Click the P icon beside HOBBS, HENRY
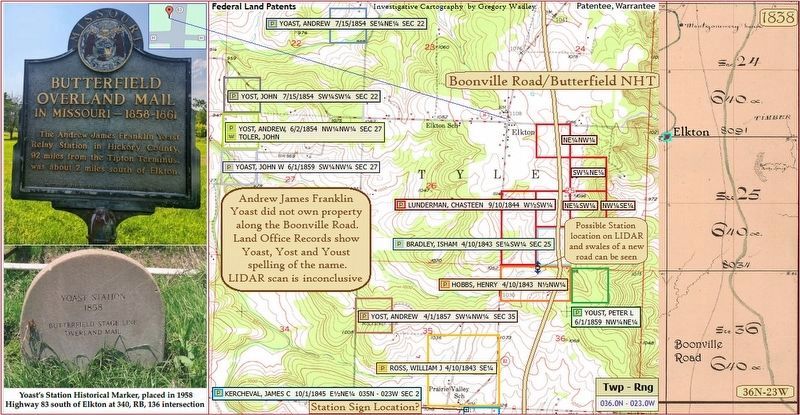 pos(445,284)
